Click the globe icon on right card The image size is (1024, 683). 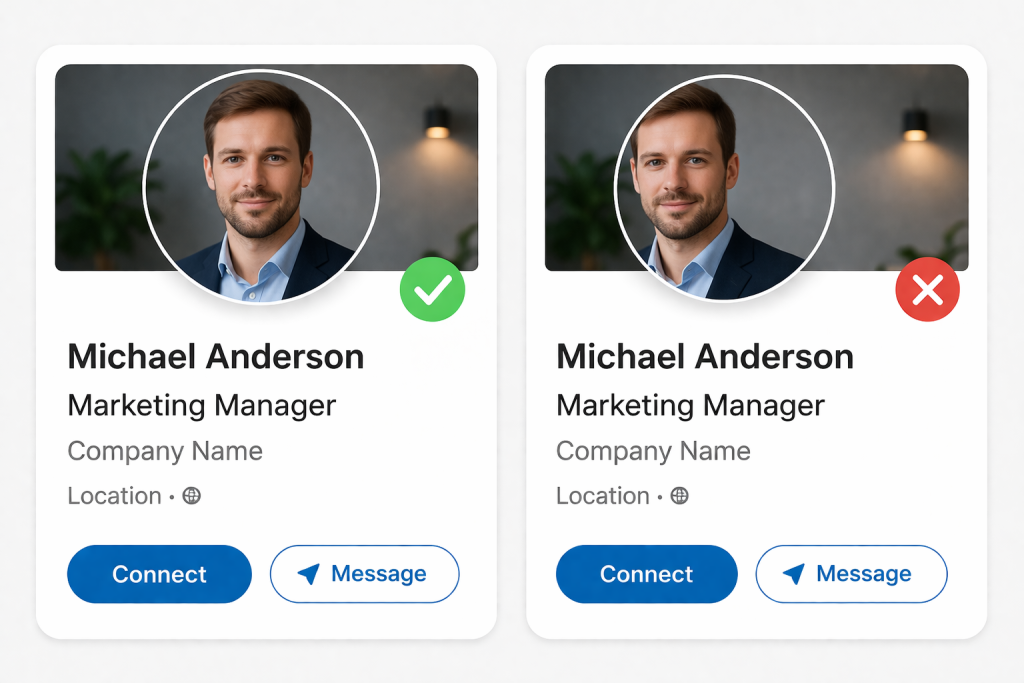[x=679, y=496]
